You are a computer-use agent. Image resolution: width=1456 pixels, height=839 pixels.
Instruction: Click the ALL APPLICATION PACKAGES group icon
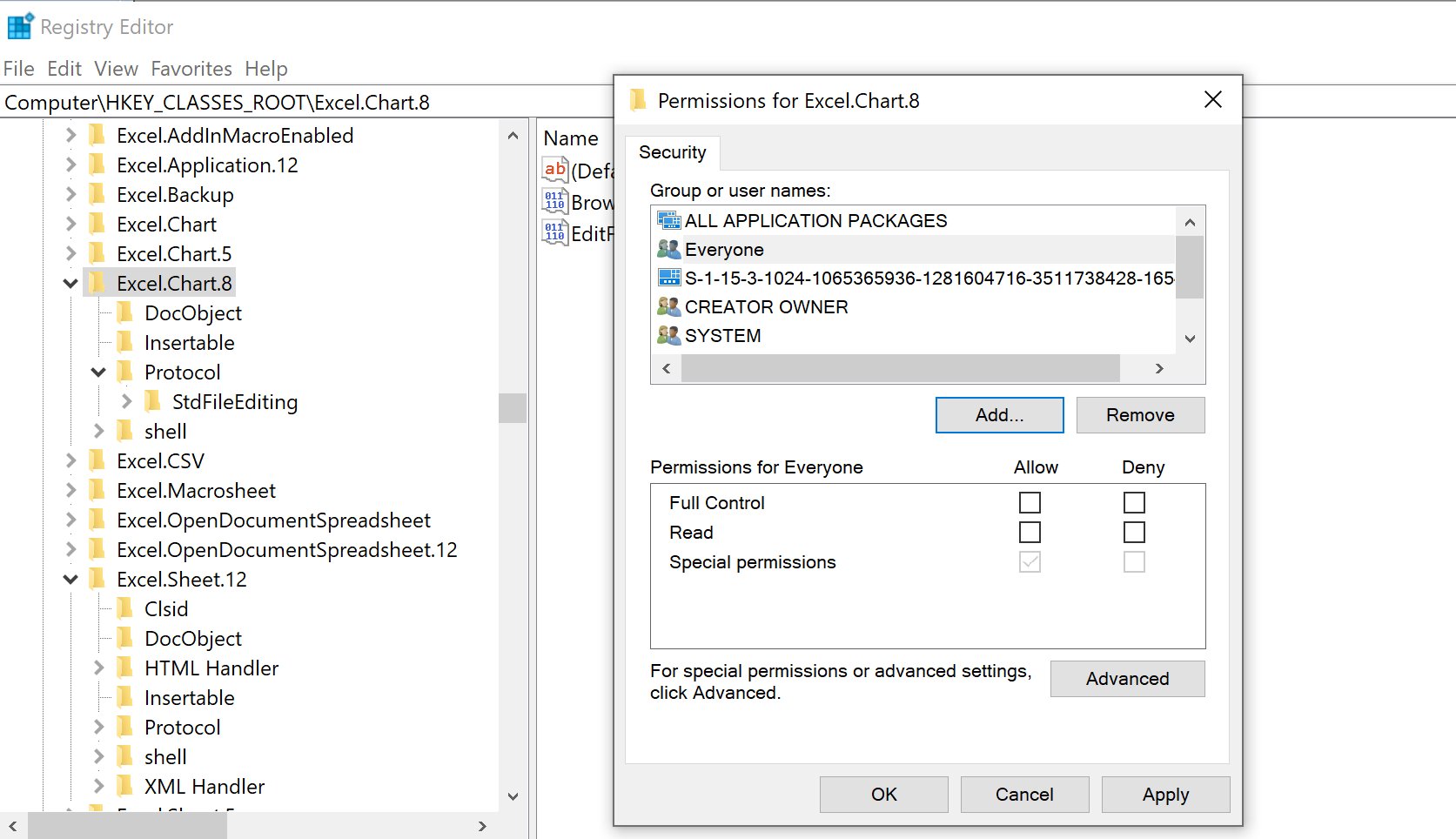(668, 221)
